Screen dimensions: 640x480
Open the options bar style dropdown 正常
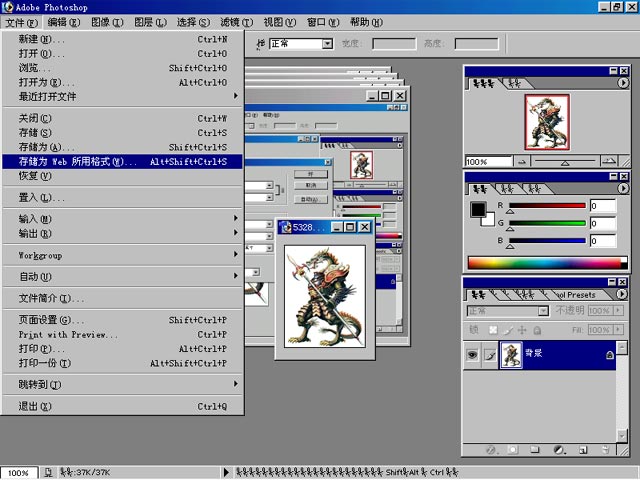(x=301, y=43)
